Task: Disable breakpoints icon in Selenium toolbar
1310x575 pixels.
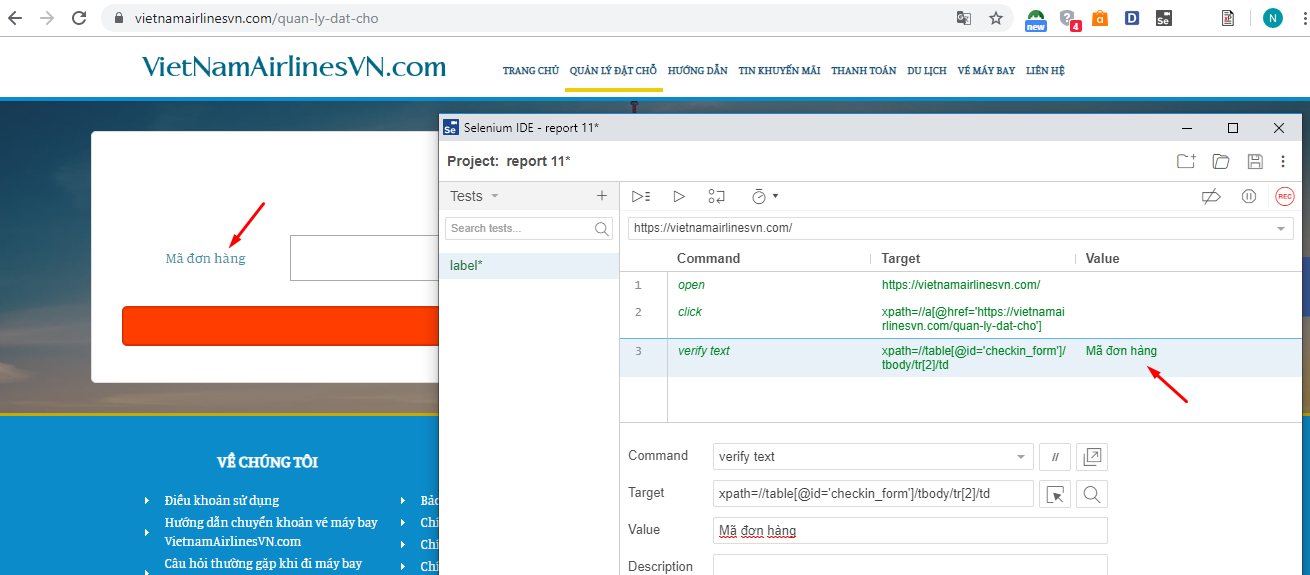Action: (x=1211, y=196)
